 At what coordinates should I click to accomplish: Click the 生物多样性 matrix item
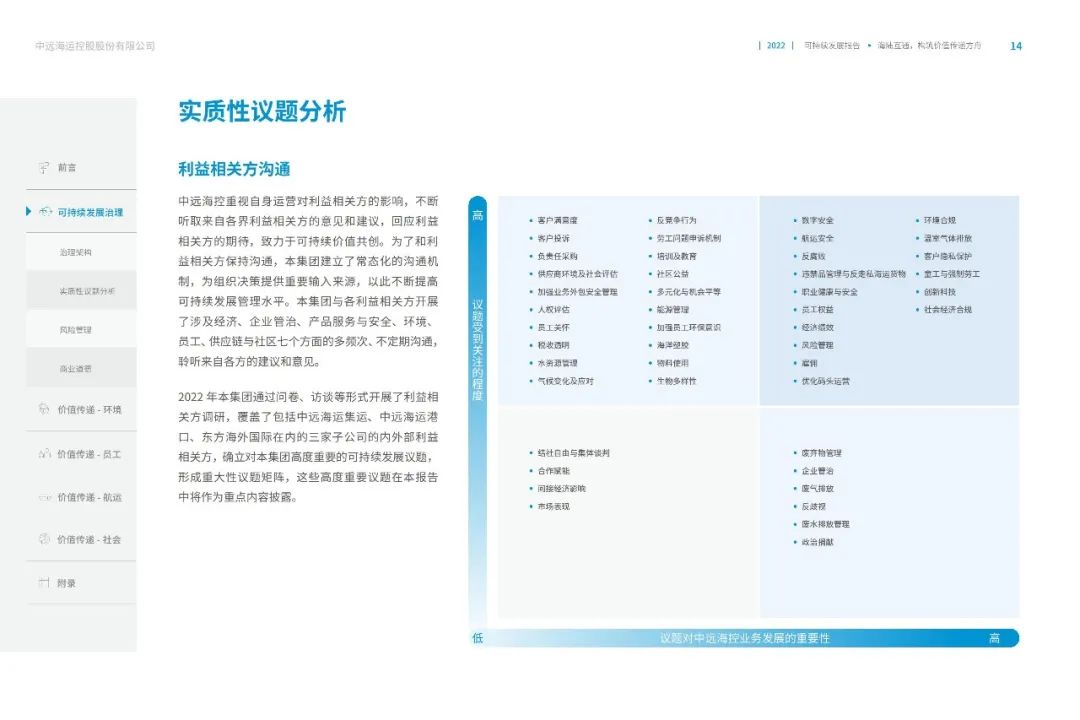tap(676, 381)
